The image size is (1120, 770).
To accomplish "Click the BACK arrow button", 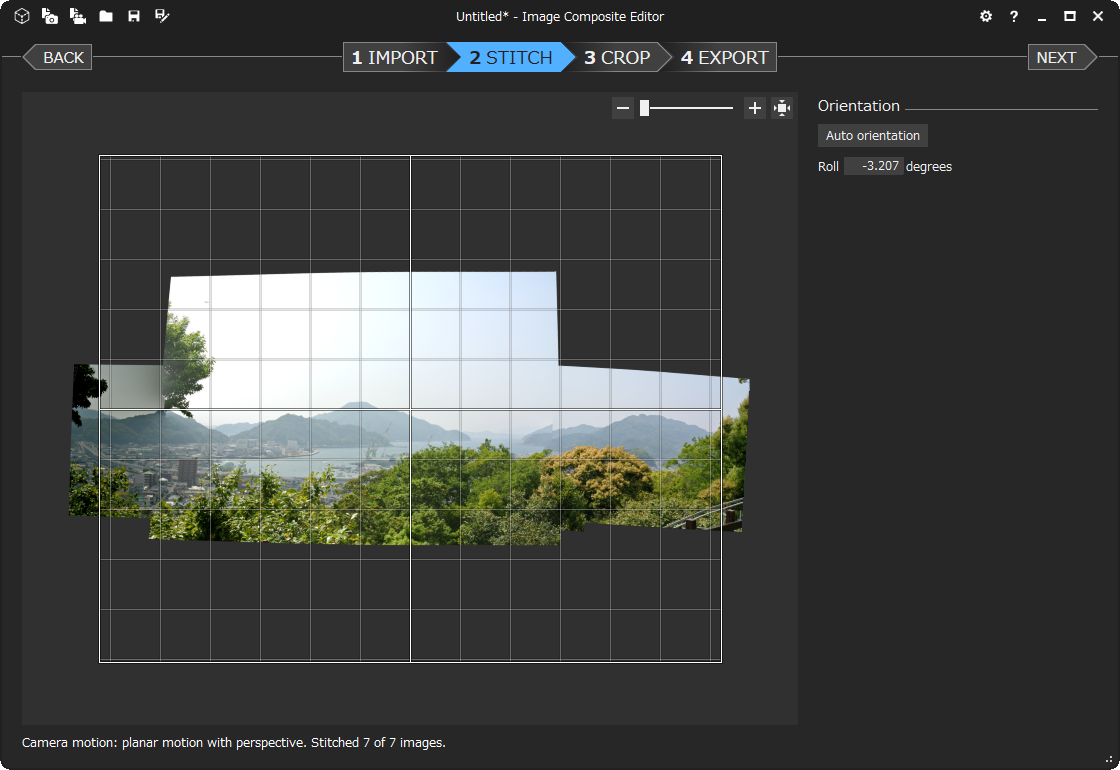I will coord(58,57).
